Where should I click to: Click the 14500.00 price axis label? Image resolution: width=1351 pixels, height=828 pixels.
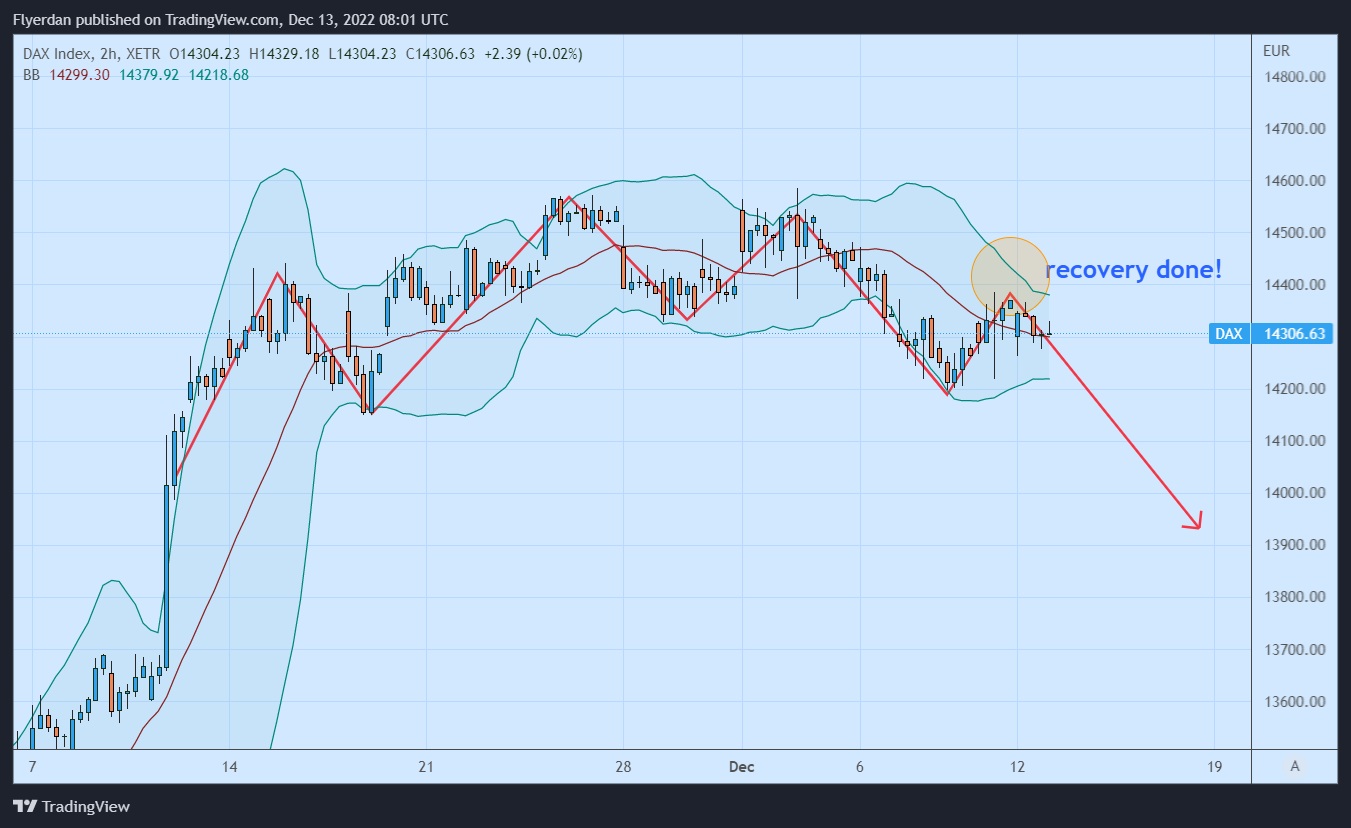click(x=1296, y=233)
